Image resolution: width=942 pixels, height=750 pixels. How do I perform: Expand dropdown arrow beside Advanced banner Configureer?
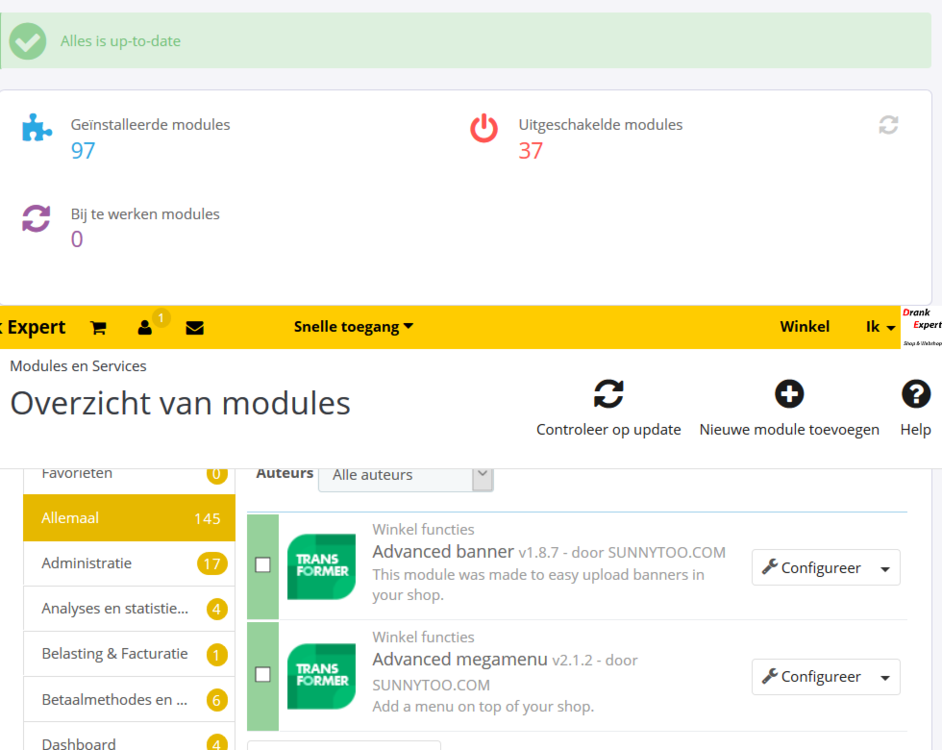click(885, 568)
